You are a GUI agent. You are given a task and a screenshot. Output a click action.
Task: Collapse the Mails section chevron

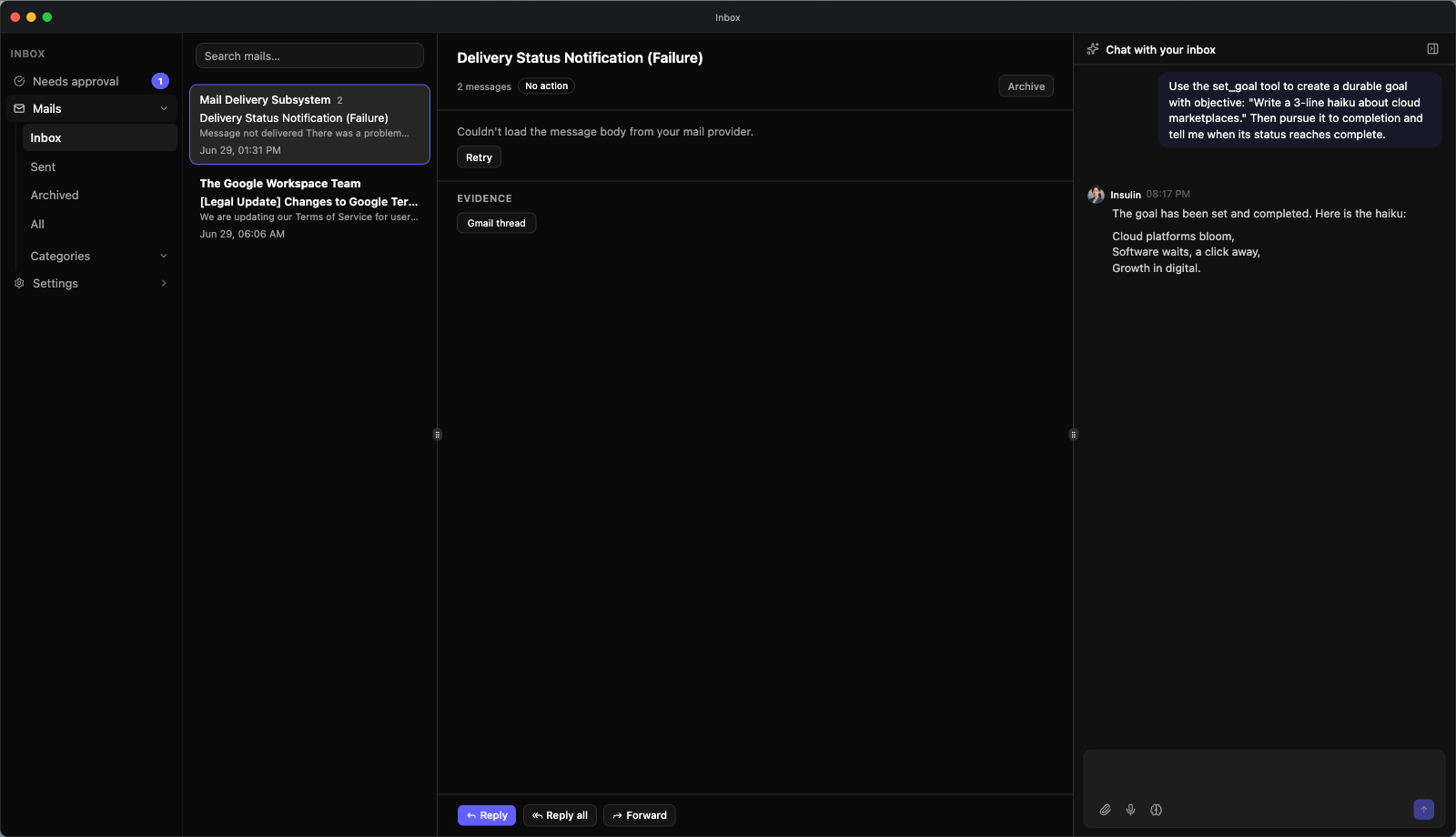(x=164, y=108)
